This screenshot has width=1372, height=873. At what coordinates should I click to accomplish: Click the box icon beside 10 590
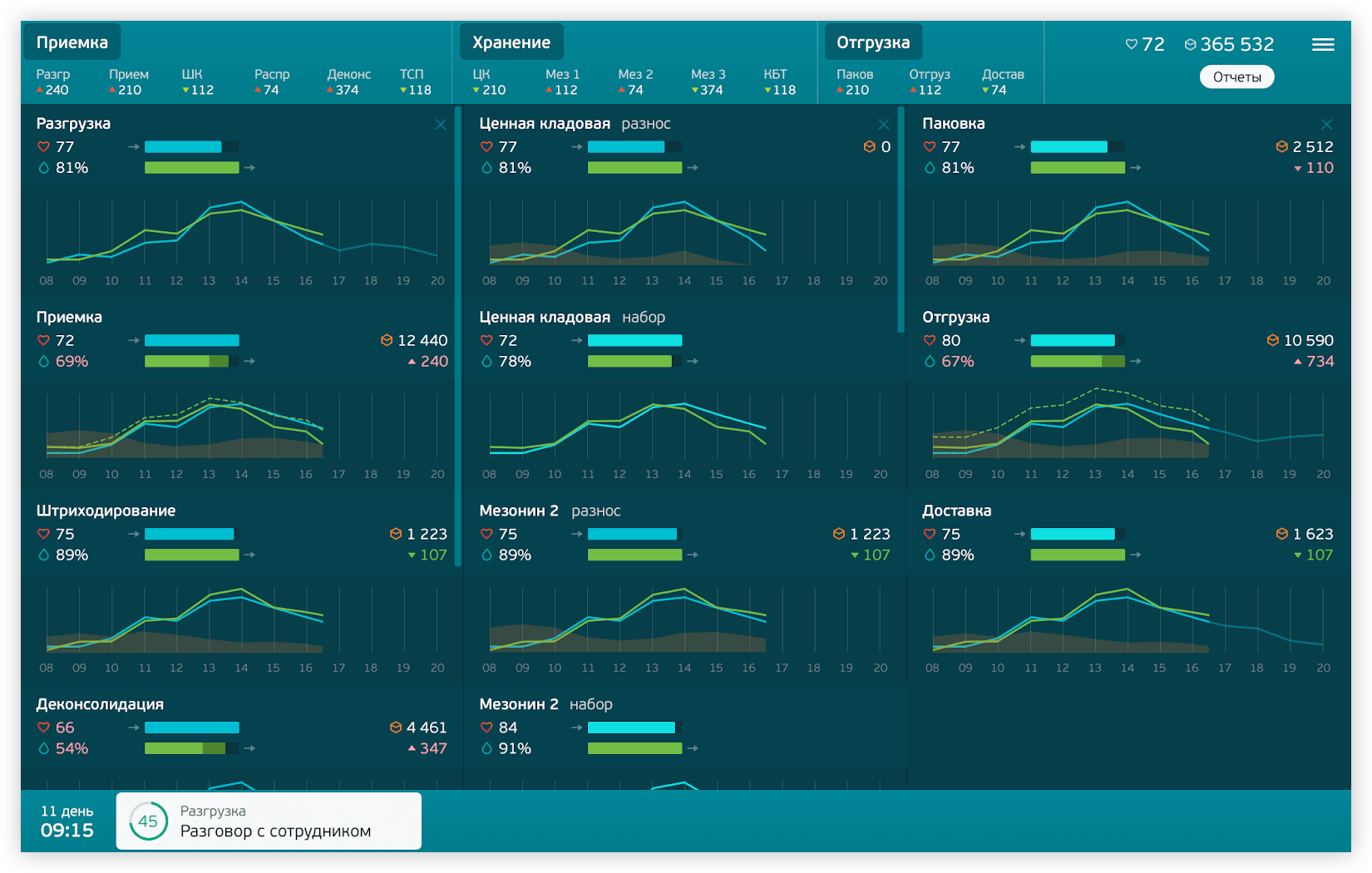point(1272,340)
